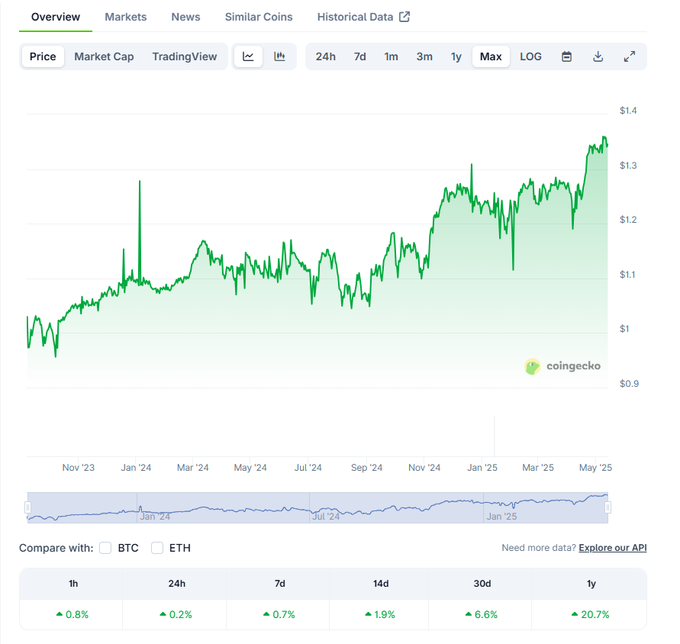Click the right range slider handle
The image size is (680, 644).
tap(607, 508)
